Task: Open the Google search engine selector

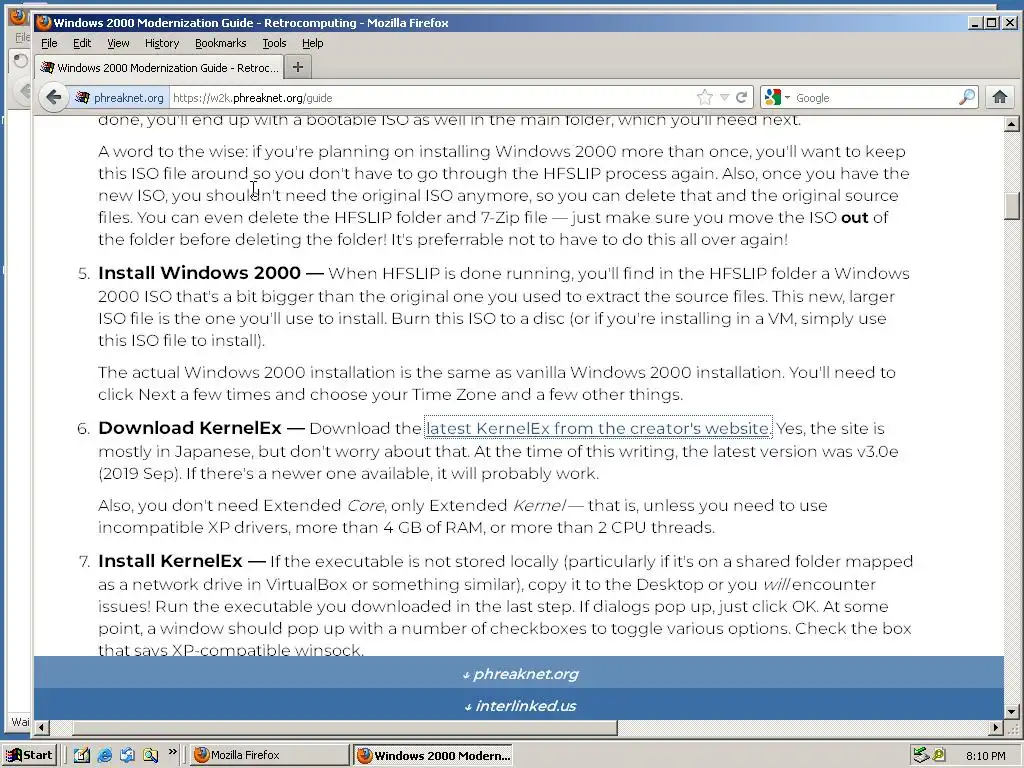Action: click(776, 97)
